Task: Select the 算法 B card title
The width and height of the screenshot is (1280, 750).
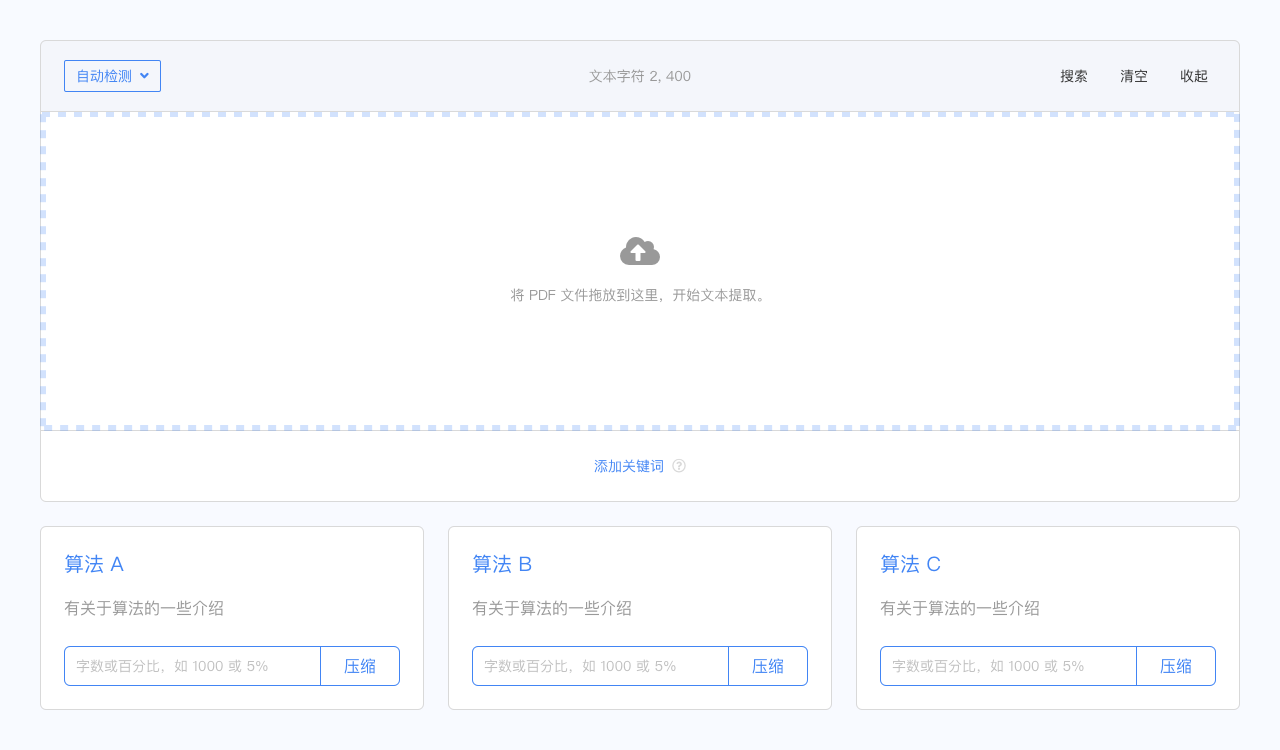Action: (502, 564)
